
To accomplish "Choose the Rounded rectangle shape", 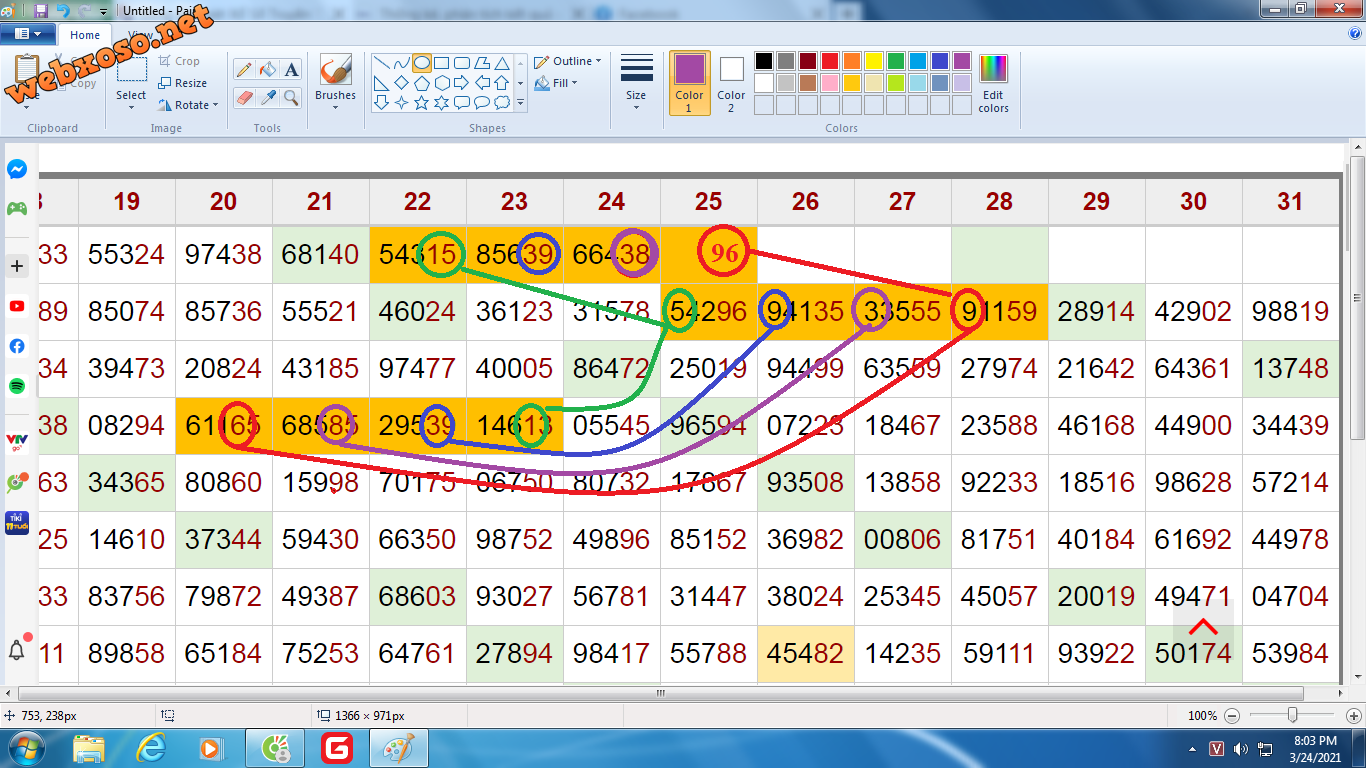I will [x=462, y=63].
